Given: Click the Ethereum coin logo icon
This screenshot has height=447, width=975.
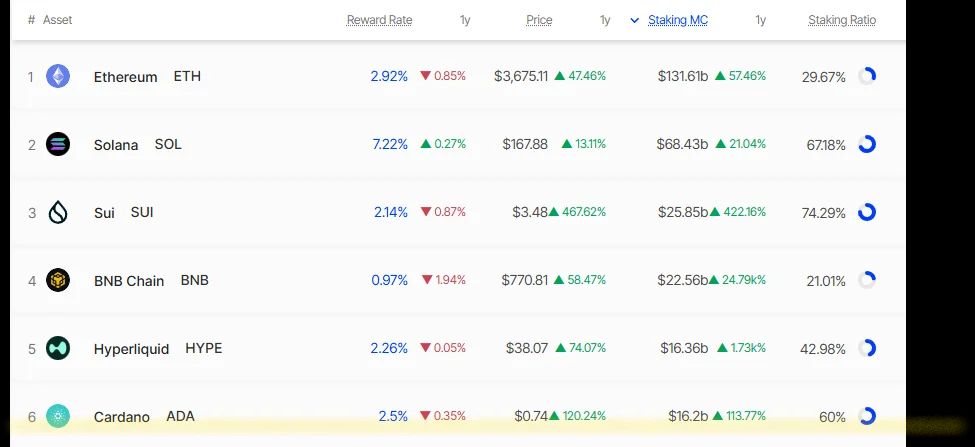Looking at the screenshot, I should pos(58,76).
